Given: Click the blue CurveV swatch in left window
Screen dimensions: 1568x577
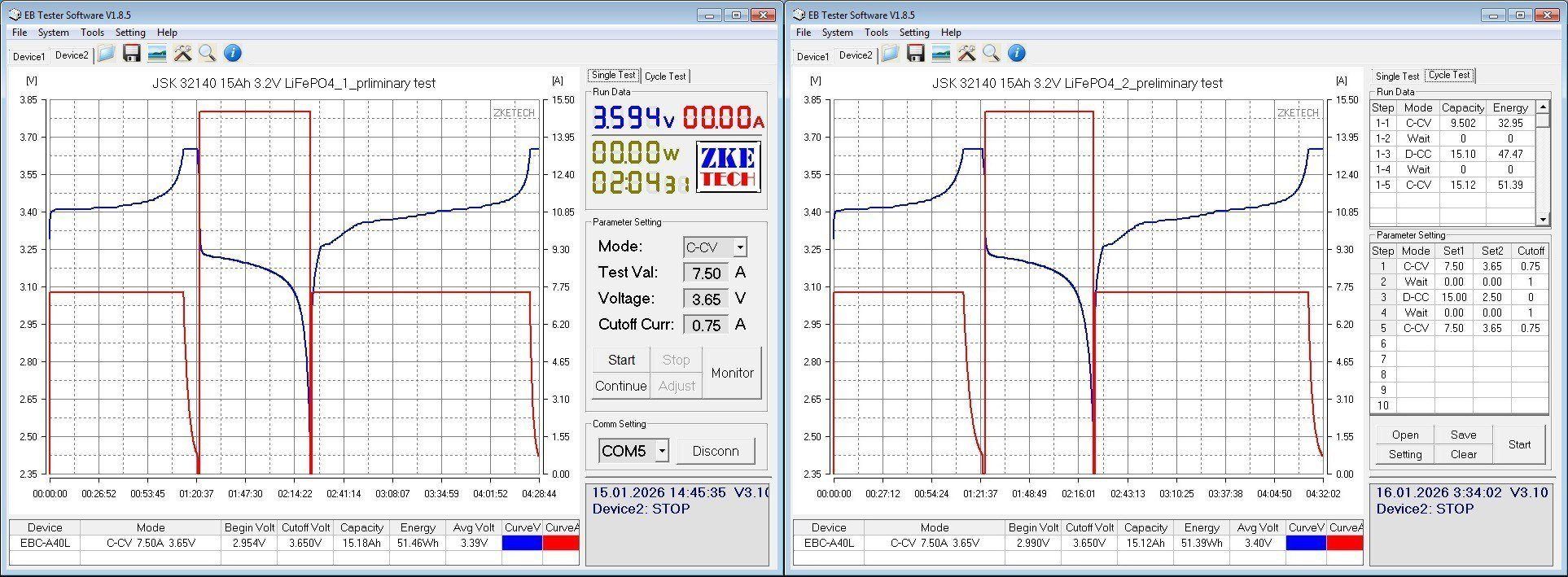Looking at the screenshot, I should 522,543.
